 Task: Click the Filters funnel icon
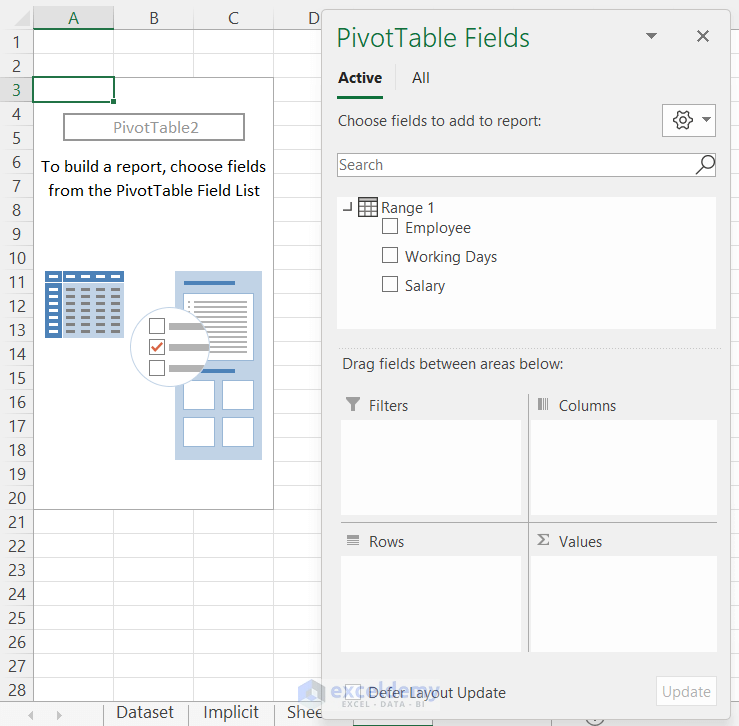coord(352,405)
